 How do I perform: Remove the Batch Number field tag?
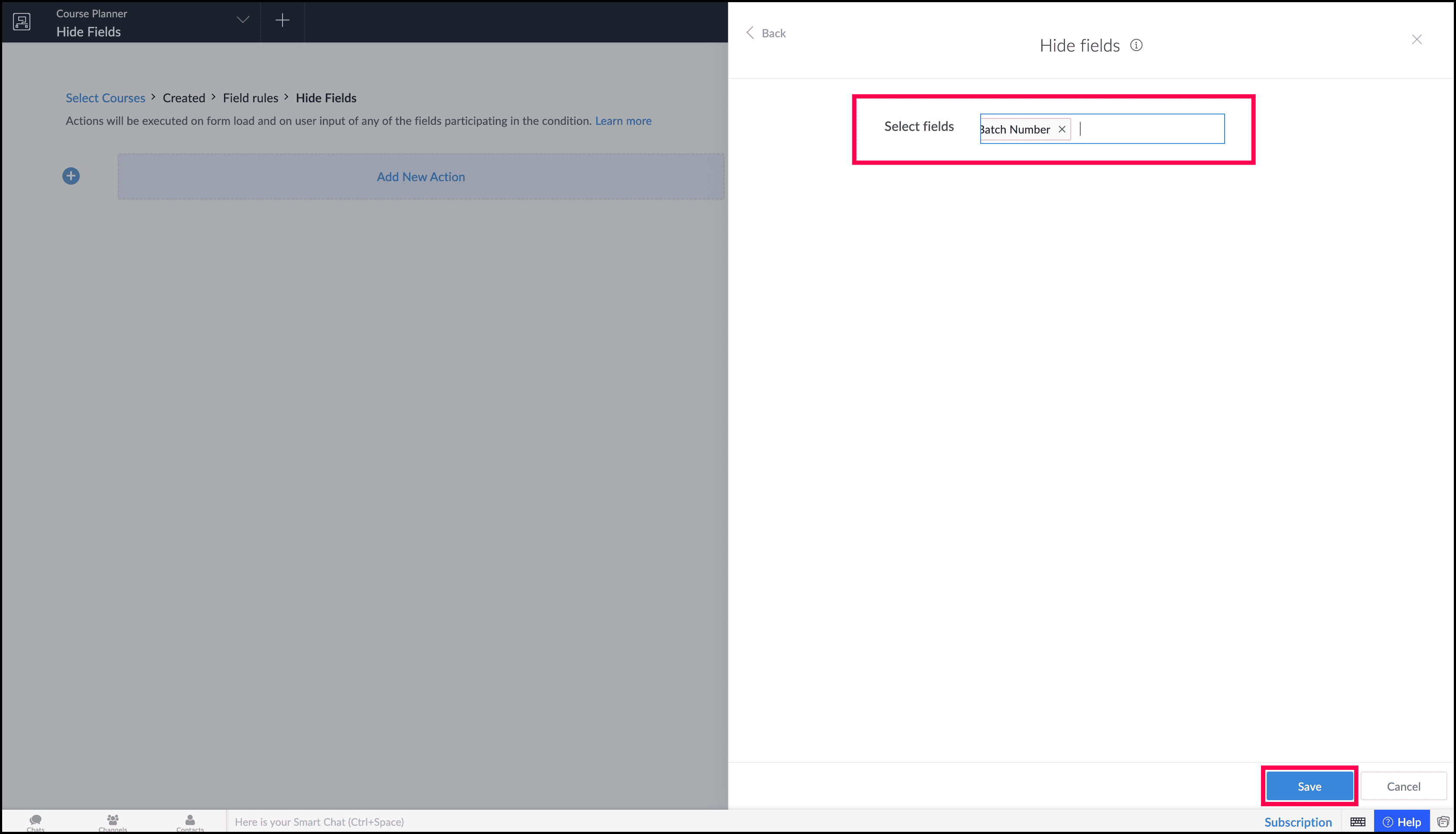(1062, 130)
